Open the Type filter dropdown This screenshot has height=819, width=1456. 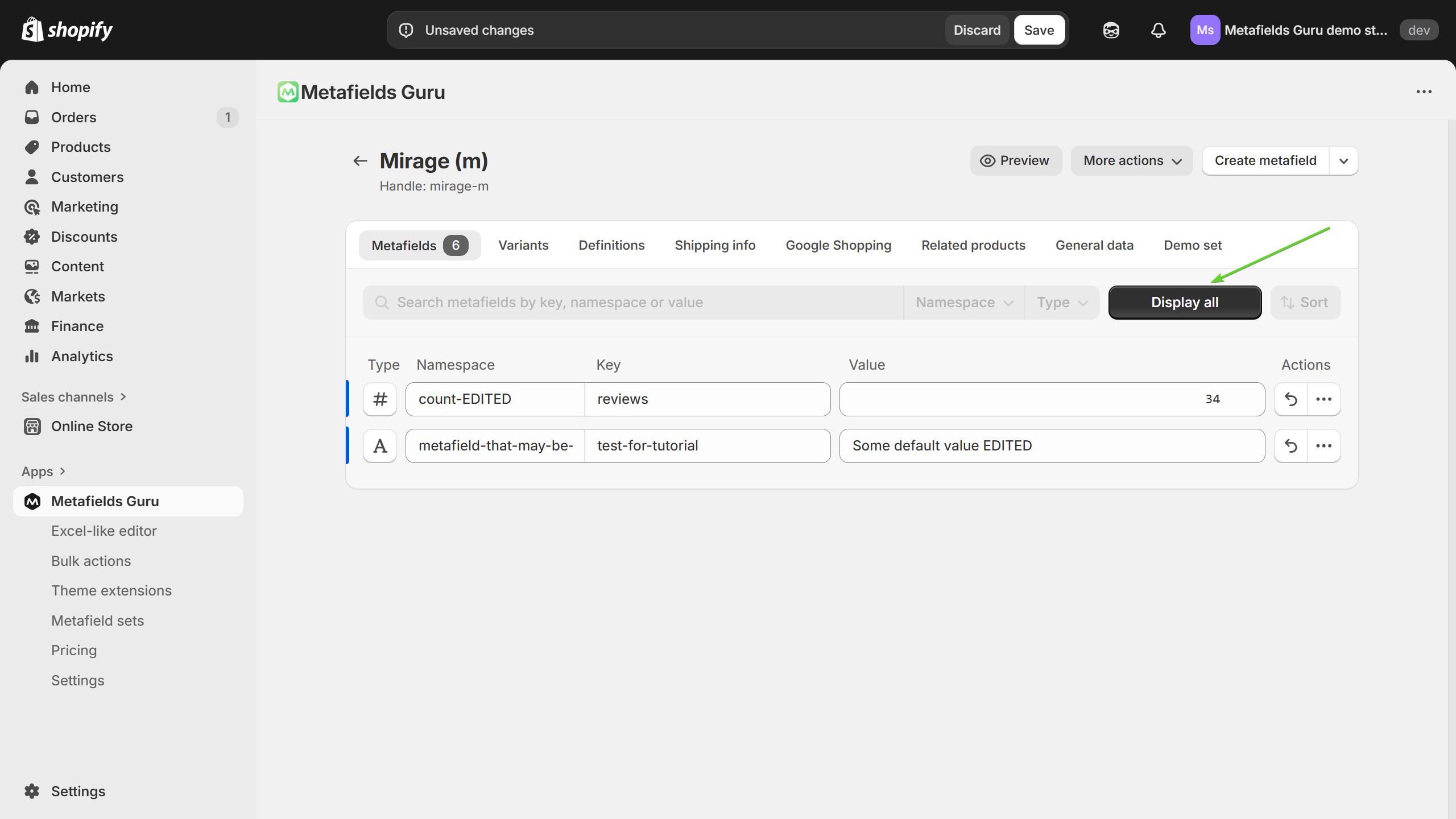coord(1061,303)
